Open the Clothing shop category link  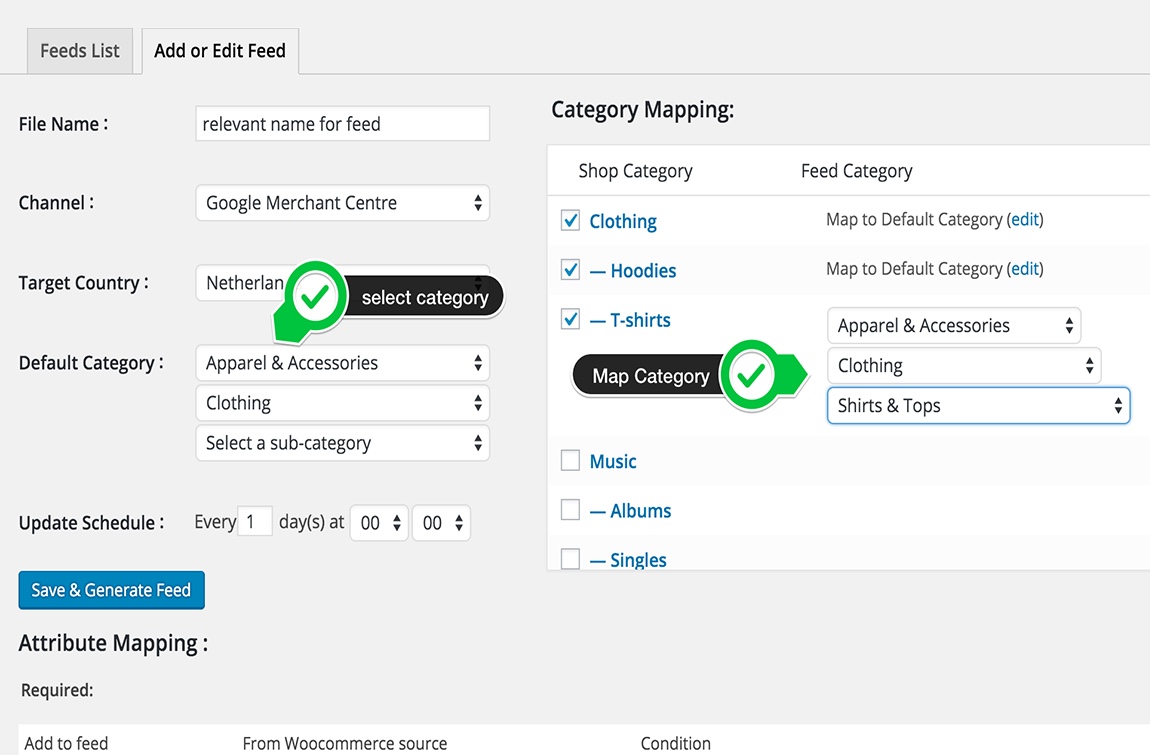pos(623,222)
